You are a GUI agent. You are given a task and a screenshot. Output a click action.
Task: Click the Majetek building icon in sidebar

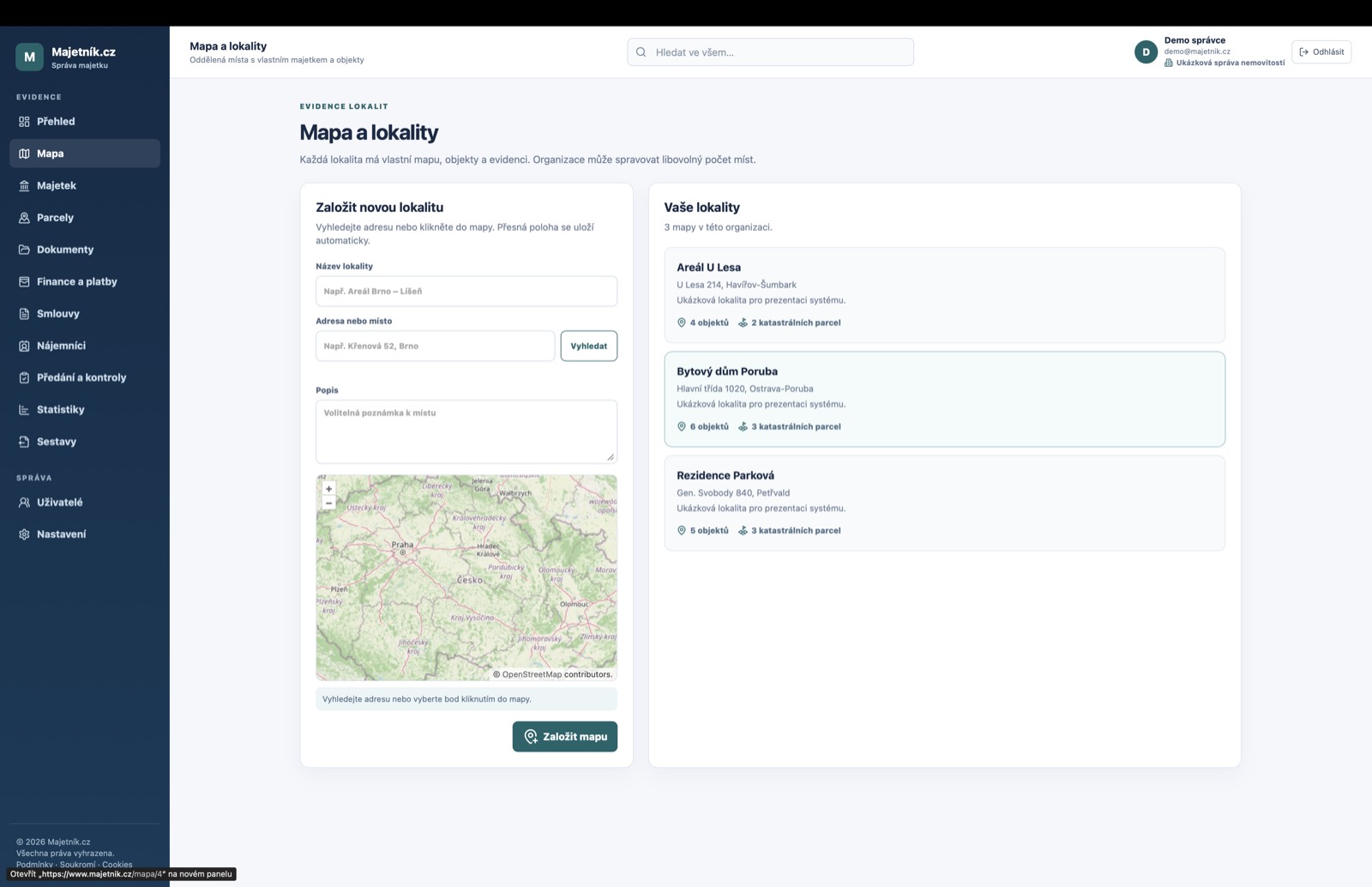tap(24, 185)
